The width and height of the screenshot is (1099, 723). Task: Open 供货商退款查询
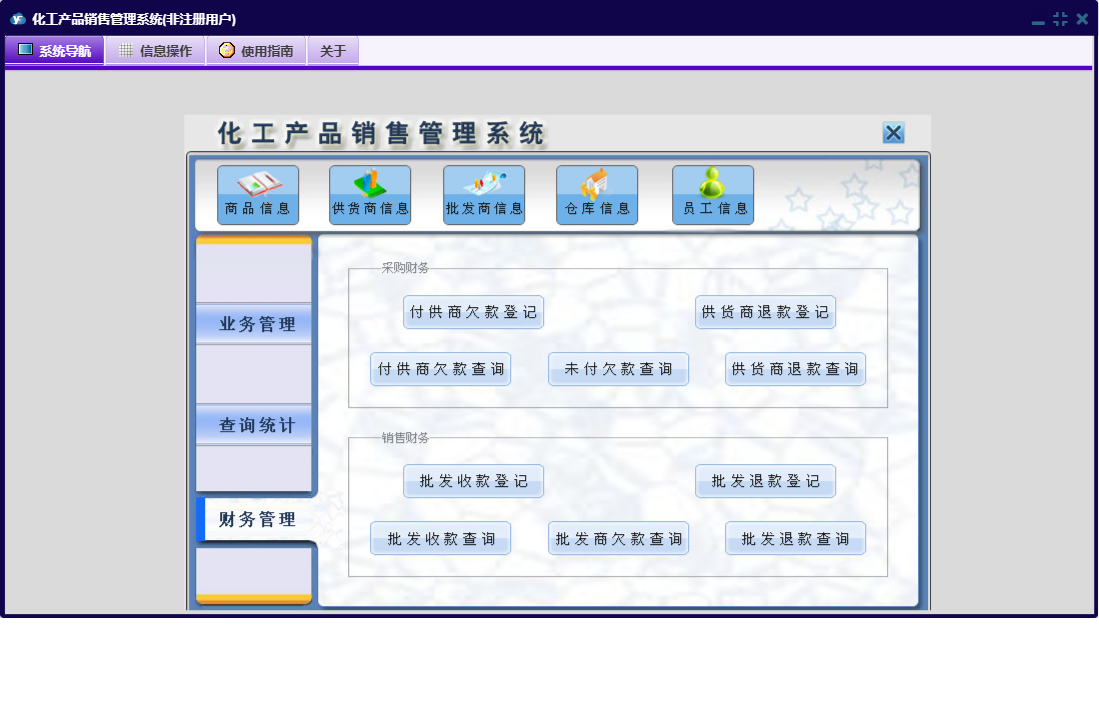tap(796, 369)
